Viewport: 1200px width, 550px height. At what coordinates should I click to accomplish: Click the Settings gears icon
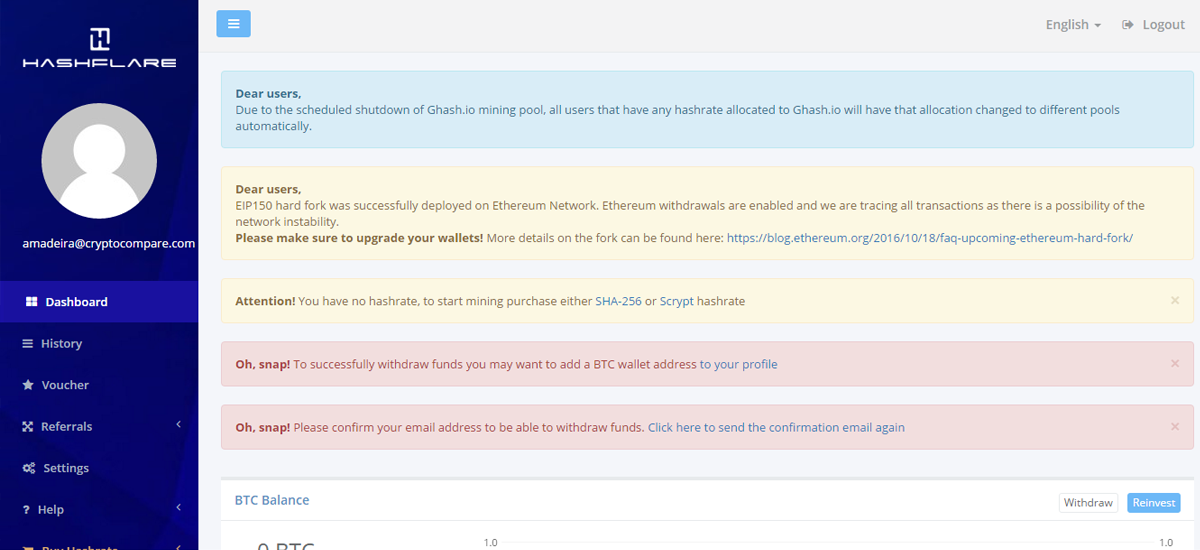tap(29, 468)
